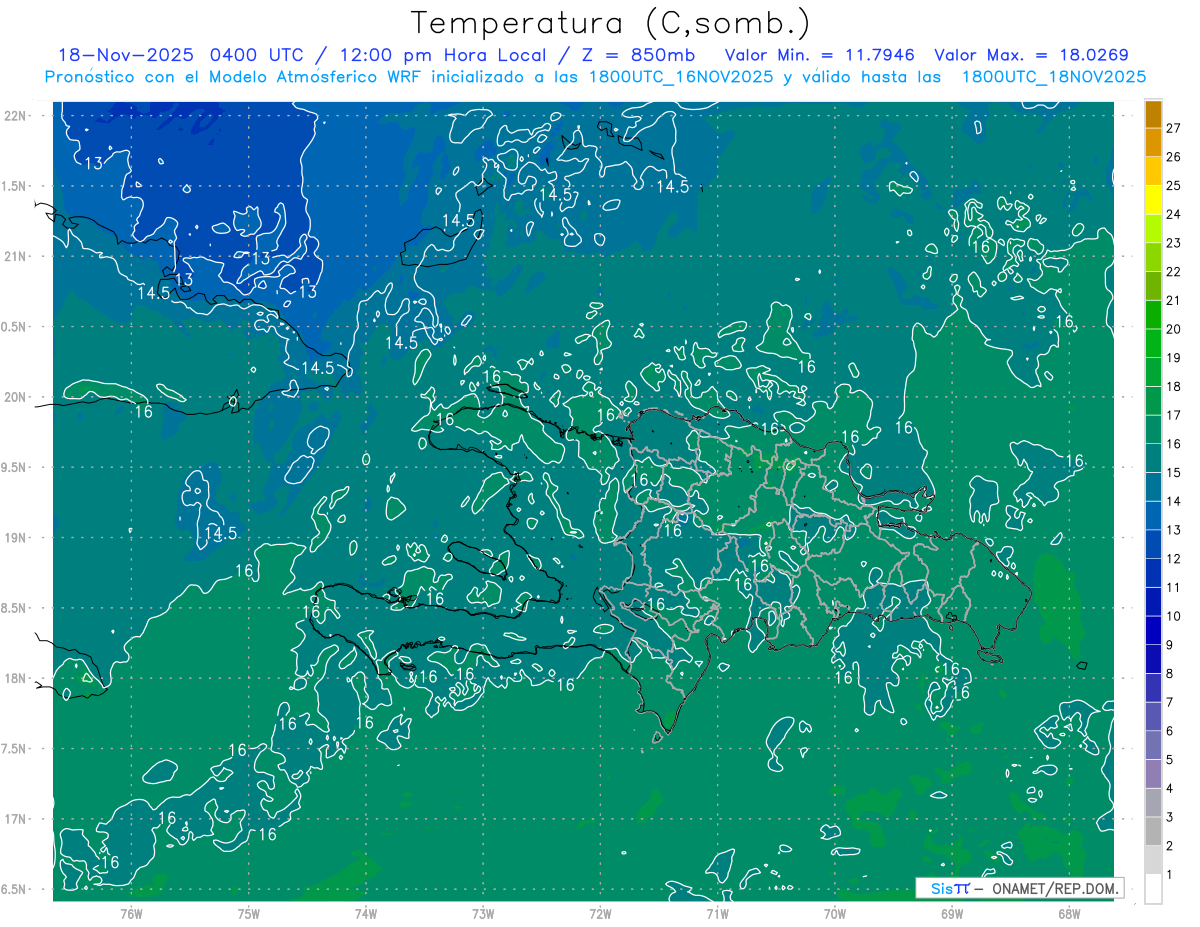Click the 68W longitude axis label
Viewport: 1200px width, 927px height.
[x=1069, y=913]
